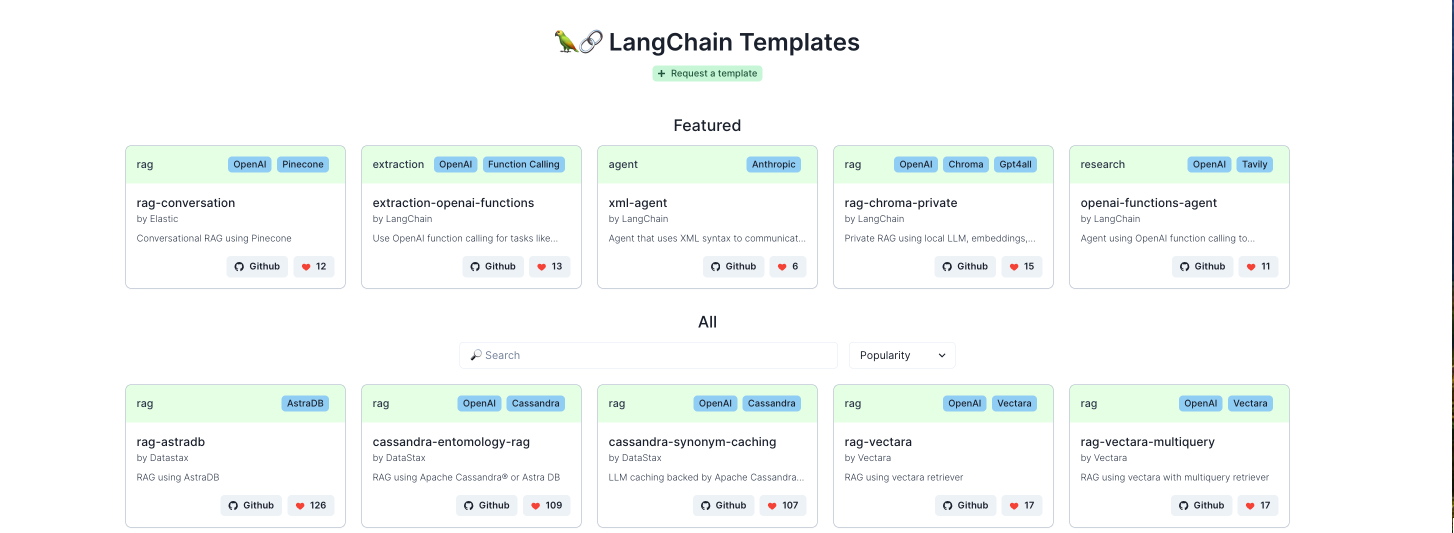Click the Anthropic tag on xml-agent
The width and height of the screenshot is (1454, 533).
click(774, 164)
